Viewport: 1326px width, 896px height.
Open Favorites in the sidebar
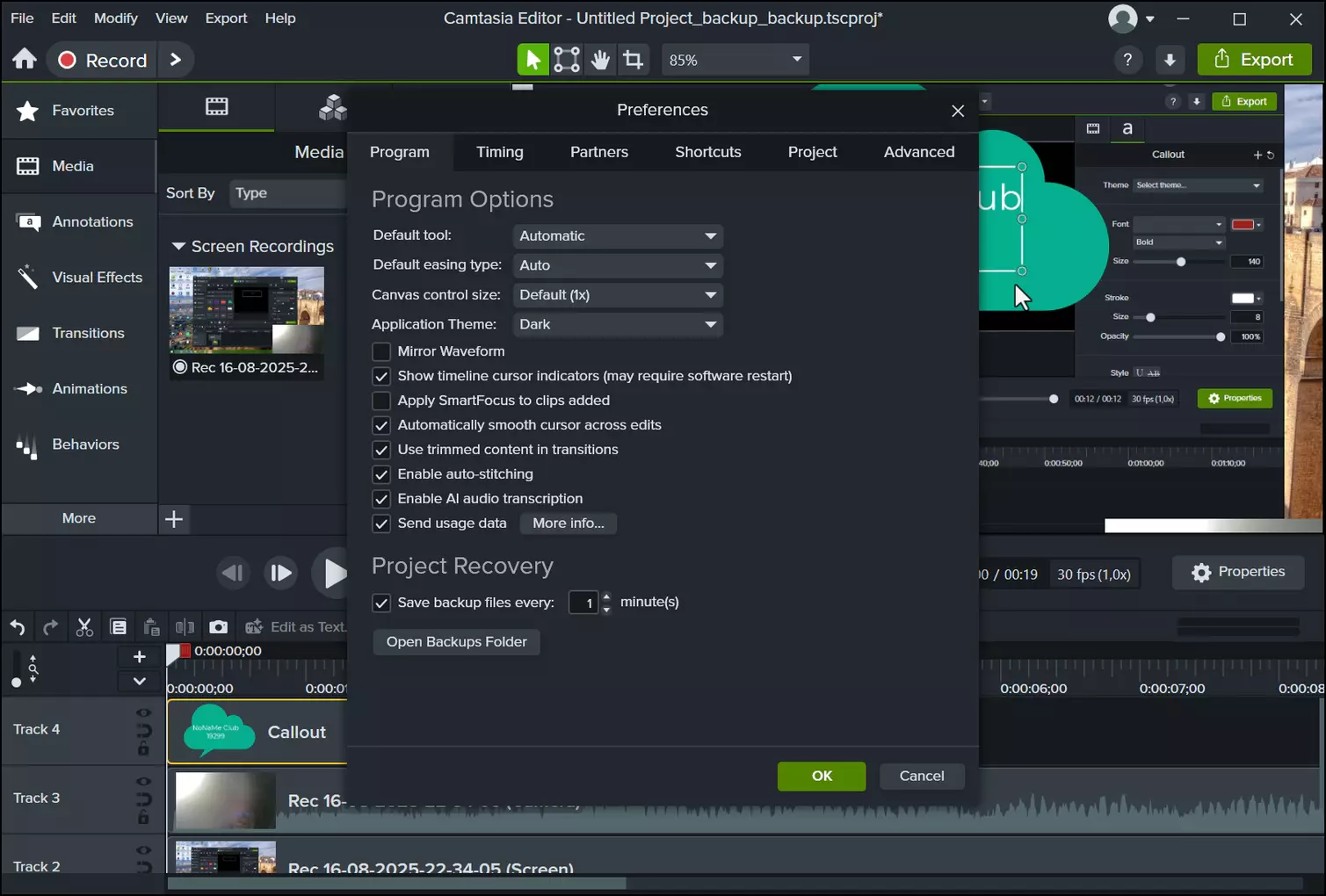(79, 111)
